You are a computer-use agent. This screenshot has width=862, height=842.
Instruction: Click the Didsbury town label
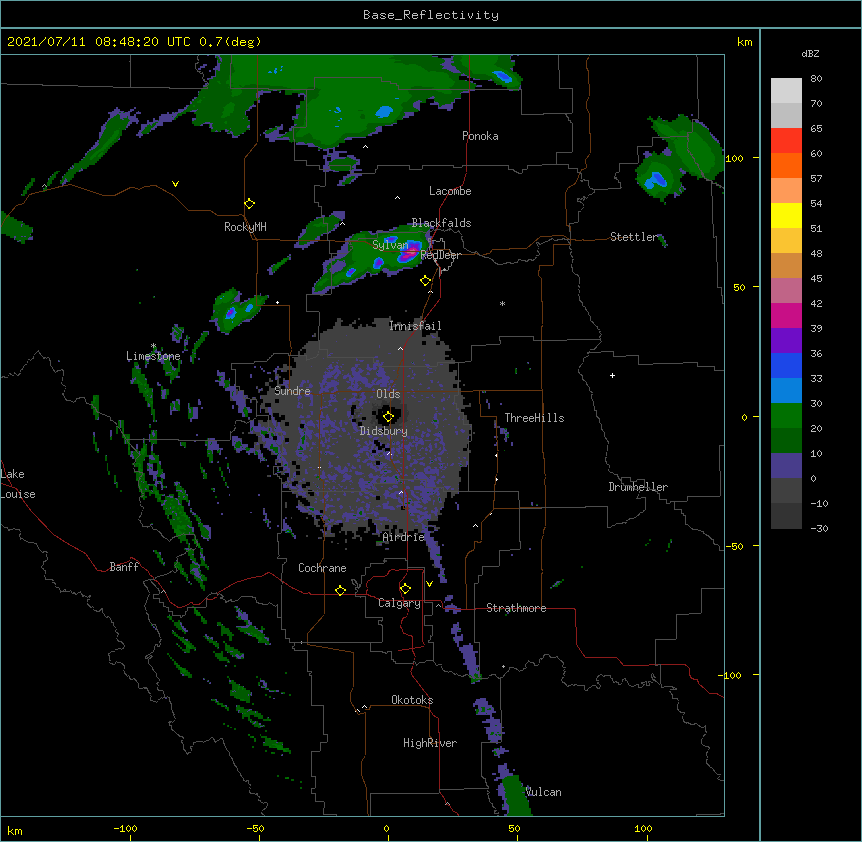click(x=384, y=431)
